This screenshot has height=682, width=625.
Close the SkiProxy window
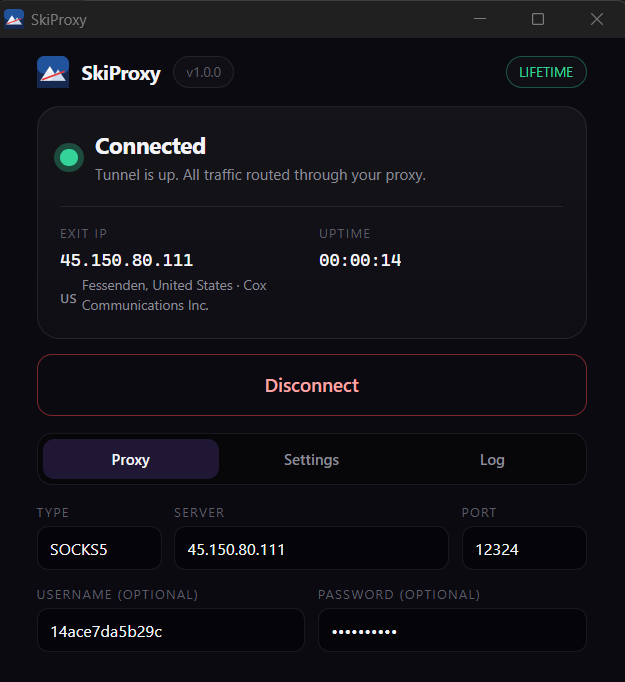(x=597, y=19)
